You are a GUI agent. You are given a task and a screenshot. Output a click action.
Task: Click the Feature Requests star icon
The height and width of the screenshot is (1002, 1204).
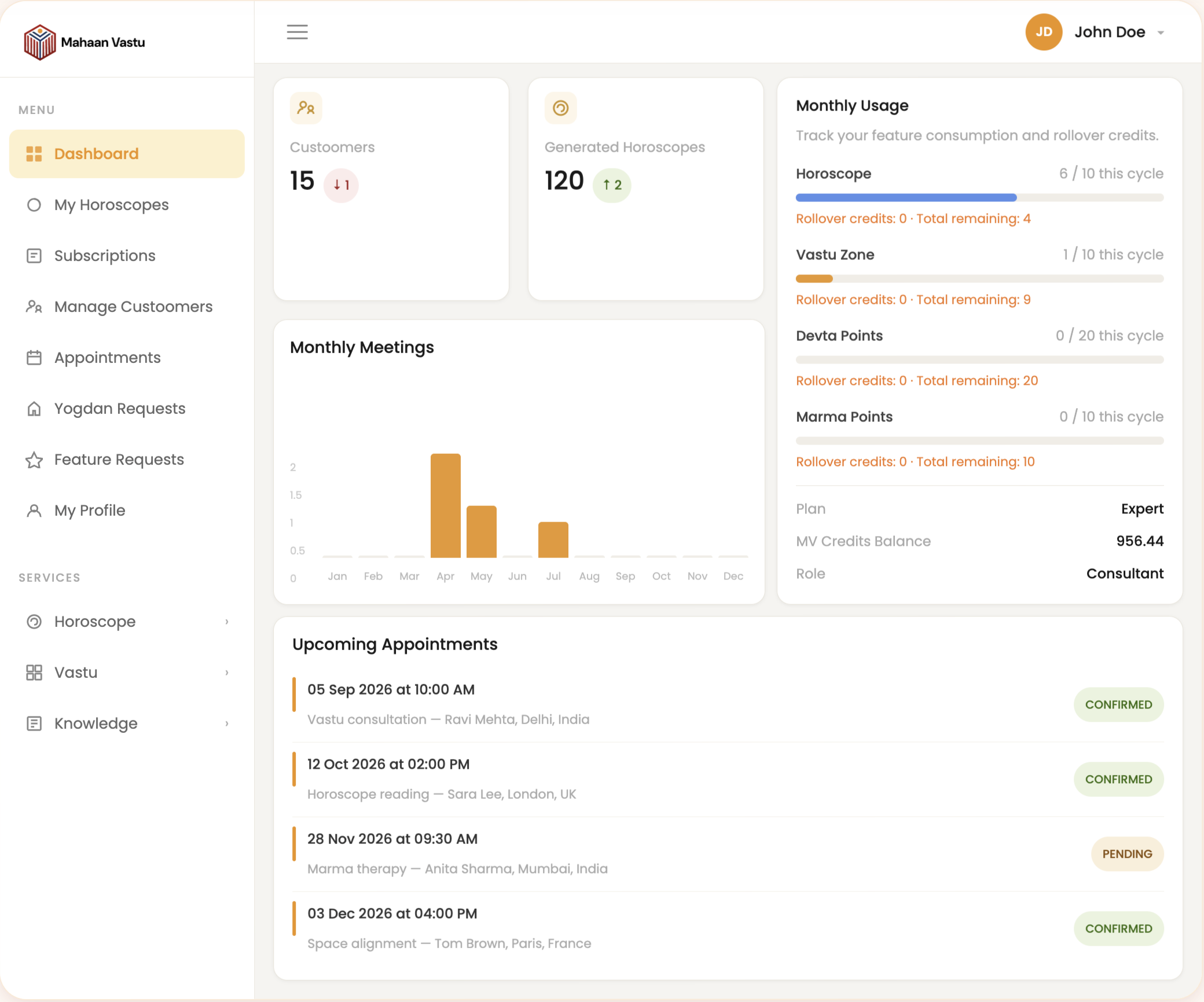tap(34, 460)
